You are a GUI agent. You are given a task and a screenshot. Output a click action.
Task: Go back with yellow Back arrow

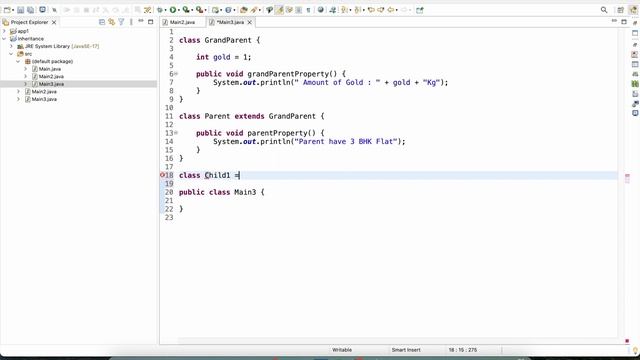tap(390, 10)
